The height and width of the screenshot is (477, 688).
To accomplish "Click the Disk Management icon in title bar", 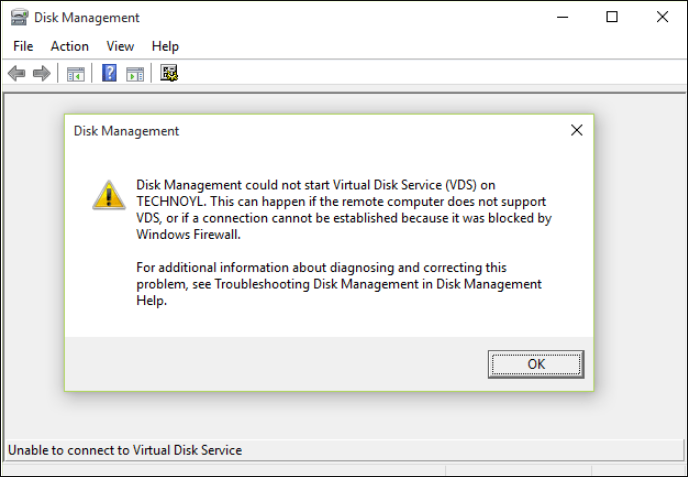I will tap(19, 17).
